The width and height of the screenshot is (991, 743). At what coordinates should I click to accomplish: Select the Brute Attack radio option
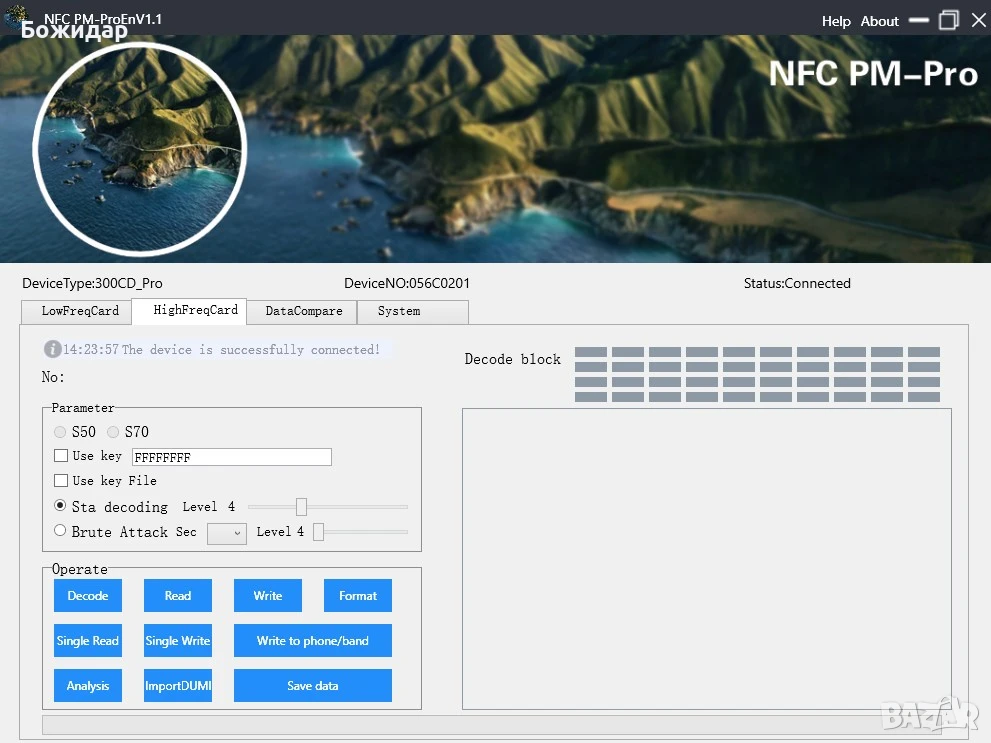tap(60, 531)
